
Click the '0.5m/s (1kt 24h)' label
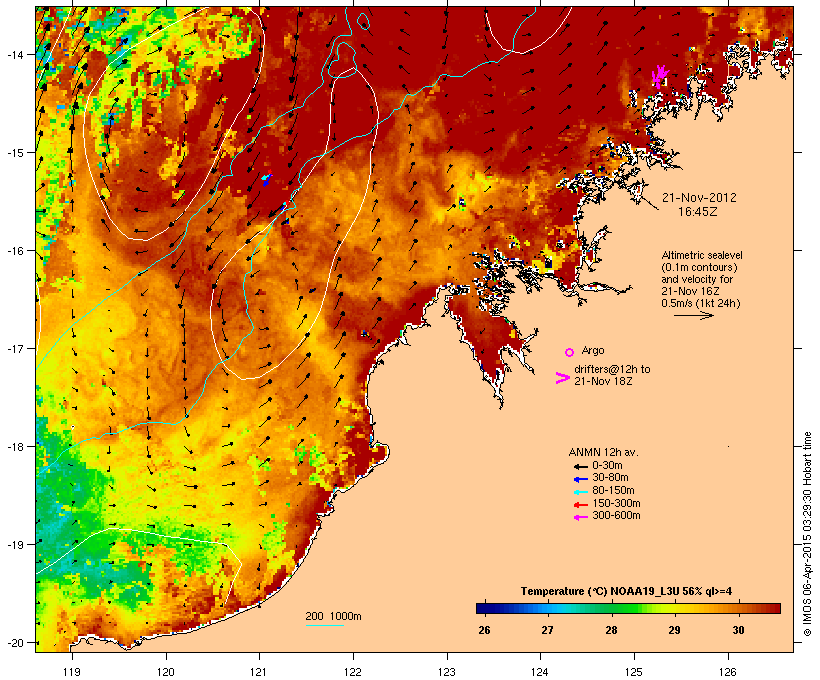click(701, 303)
